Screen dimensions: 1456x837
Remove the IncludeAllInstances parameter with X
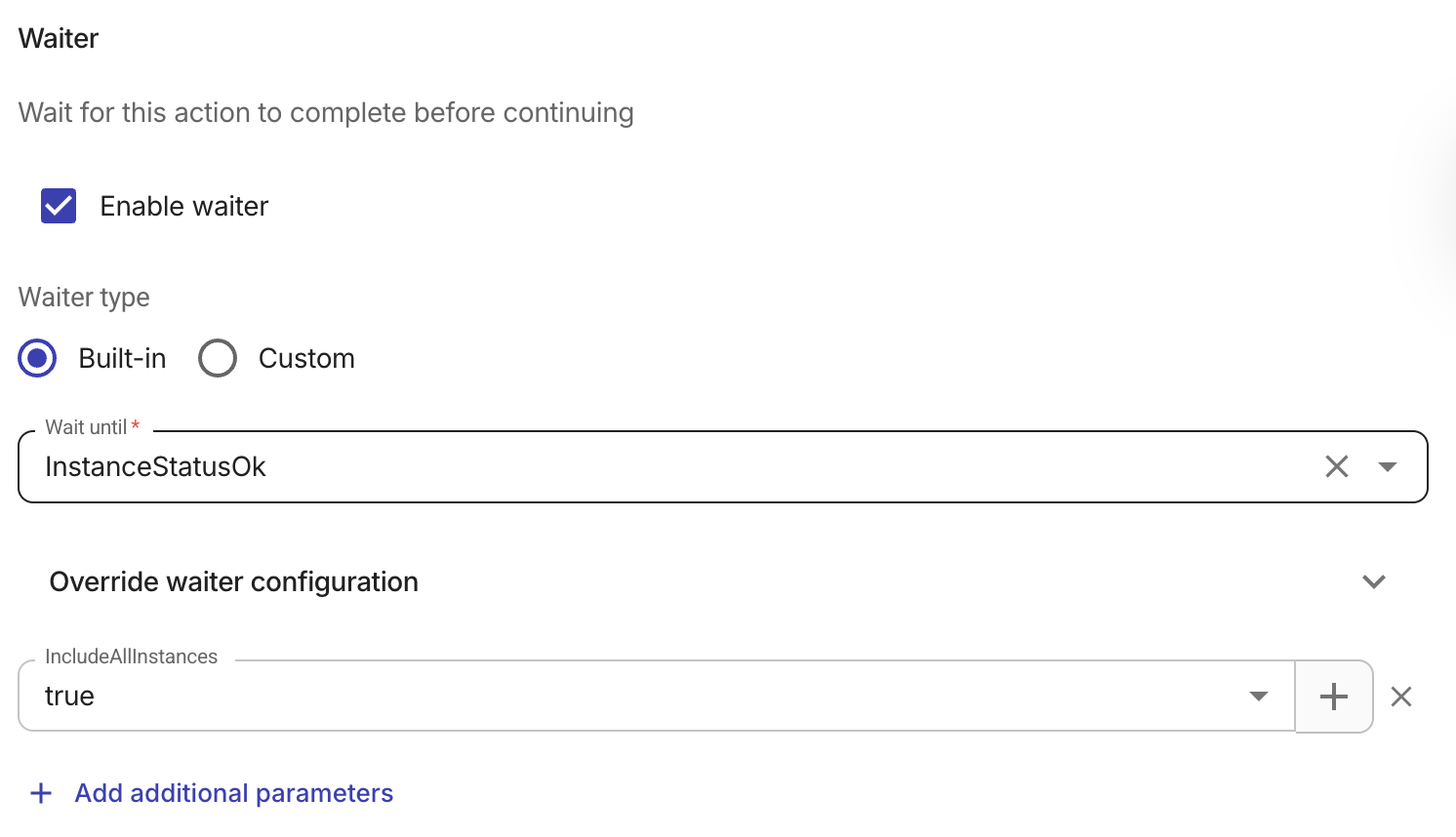1401,697
